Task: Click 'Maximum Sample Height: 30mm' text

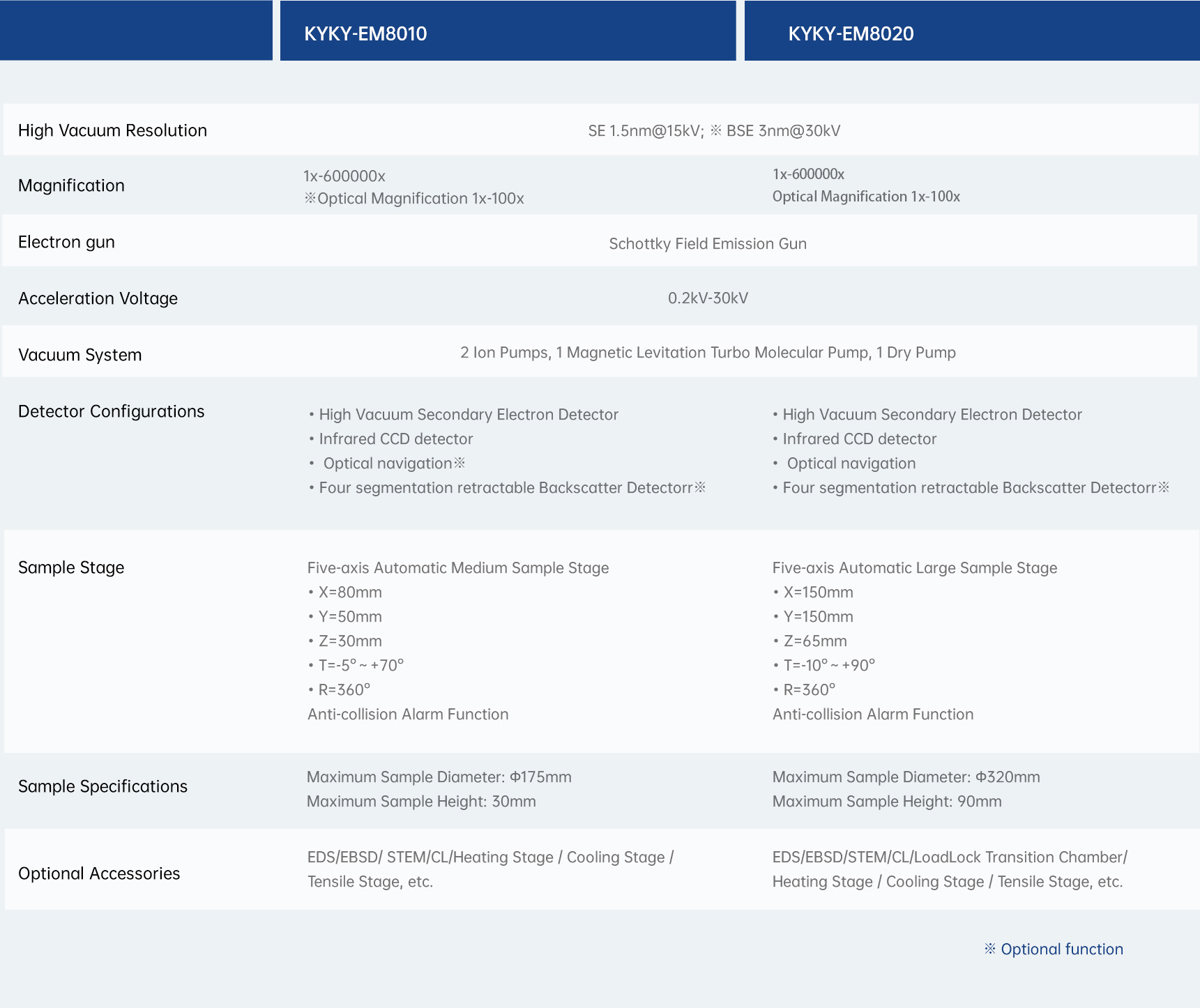Action: click(x=421, y=802)
